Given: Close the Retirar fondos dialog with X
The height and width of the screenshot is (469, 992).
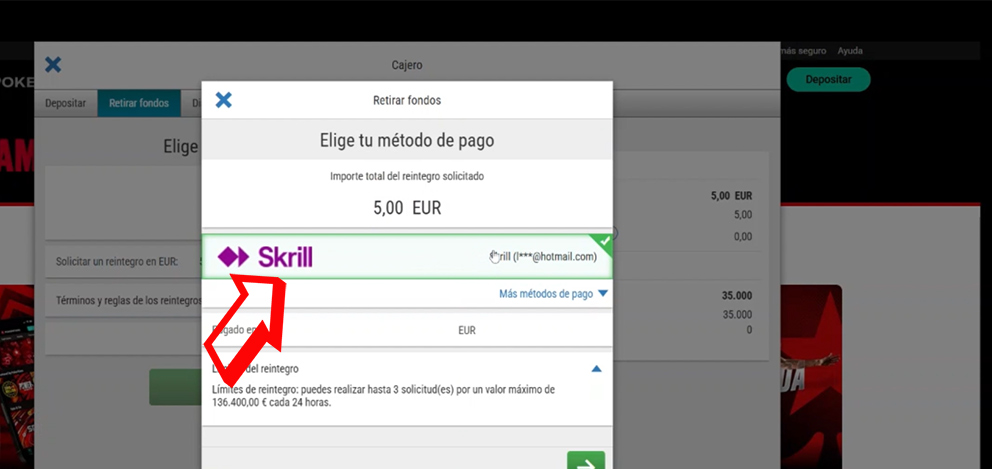Looking at the screenshot, I should coord(223,100).
